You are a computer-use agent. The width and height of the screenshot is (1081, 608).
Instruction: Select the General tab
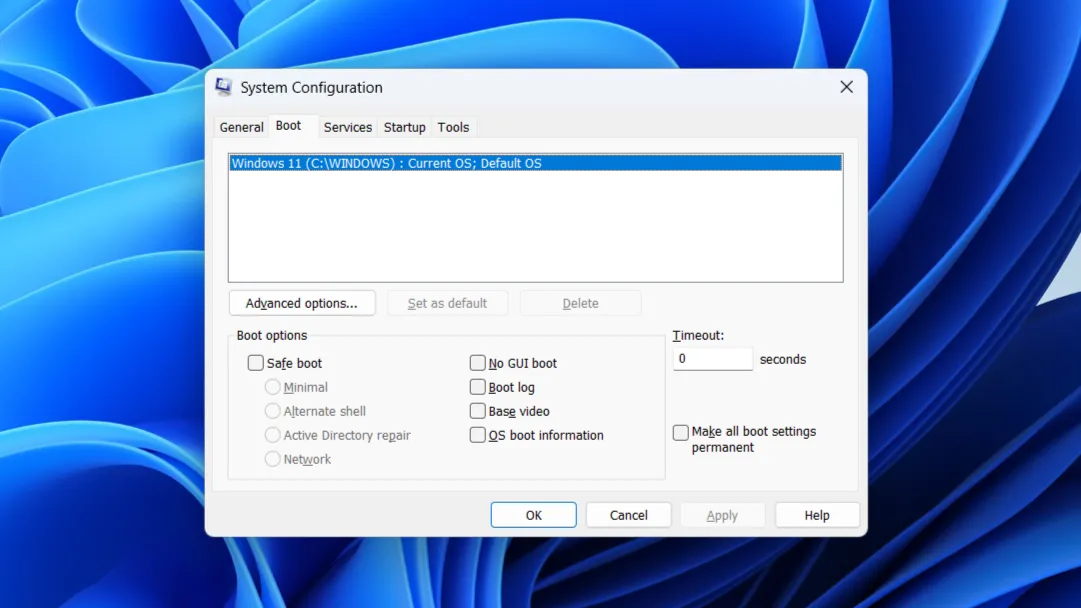tap(241, 127)
